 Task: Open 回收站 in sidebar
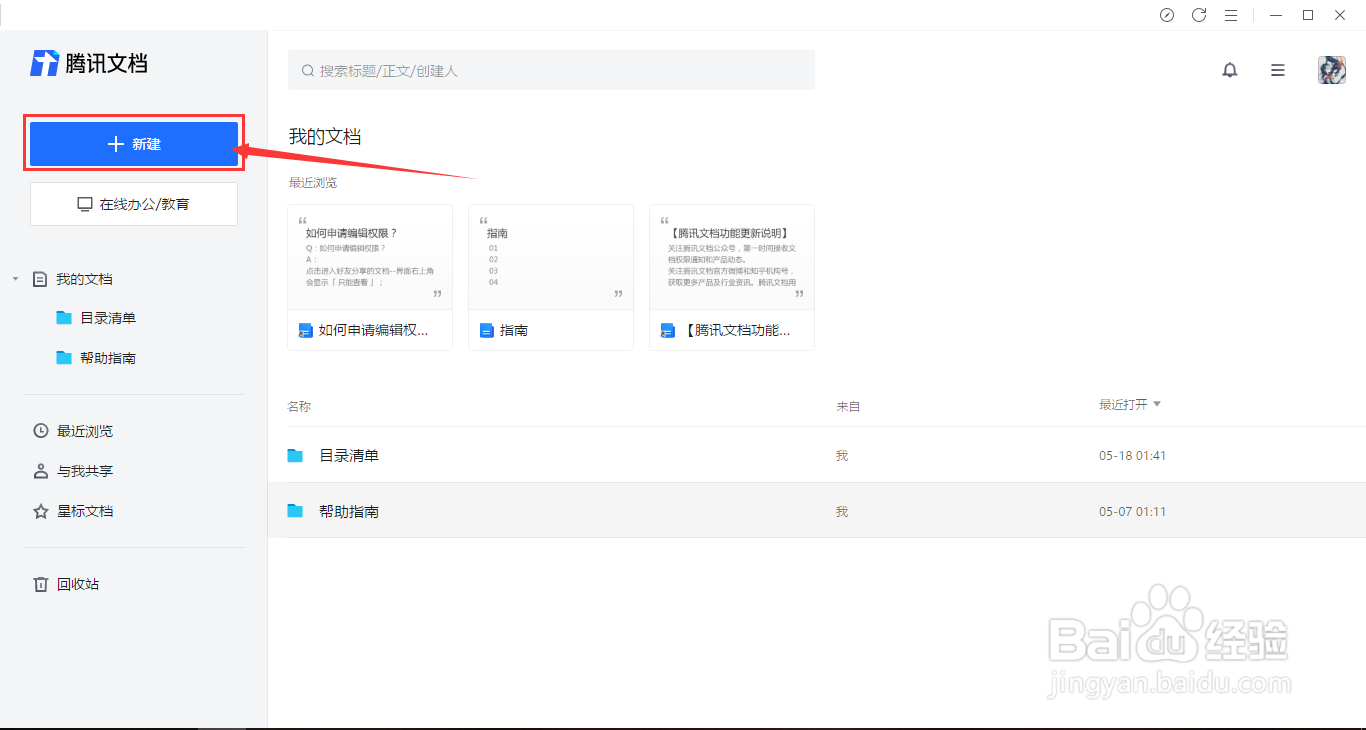point(78,584)
